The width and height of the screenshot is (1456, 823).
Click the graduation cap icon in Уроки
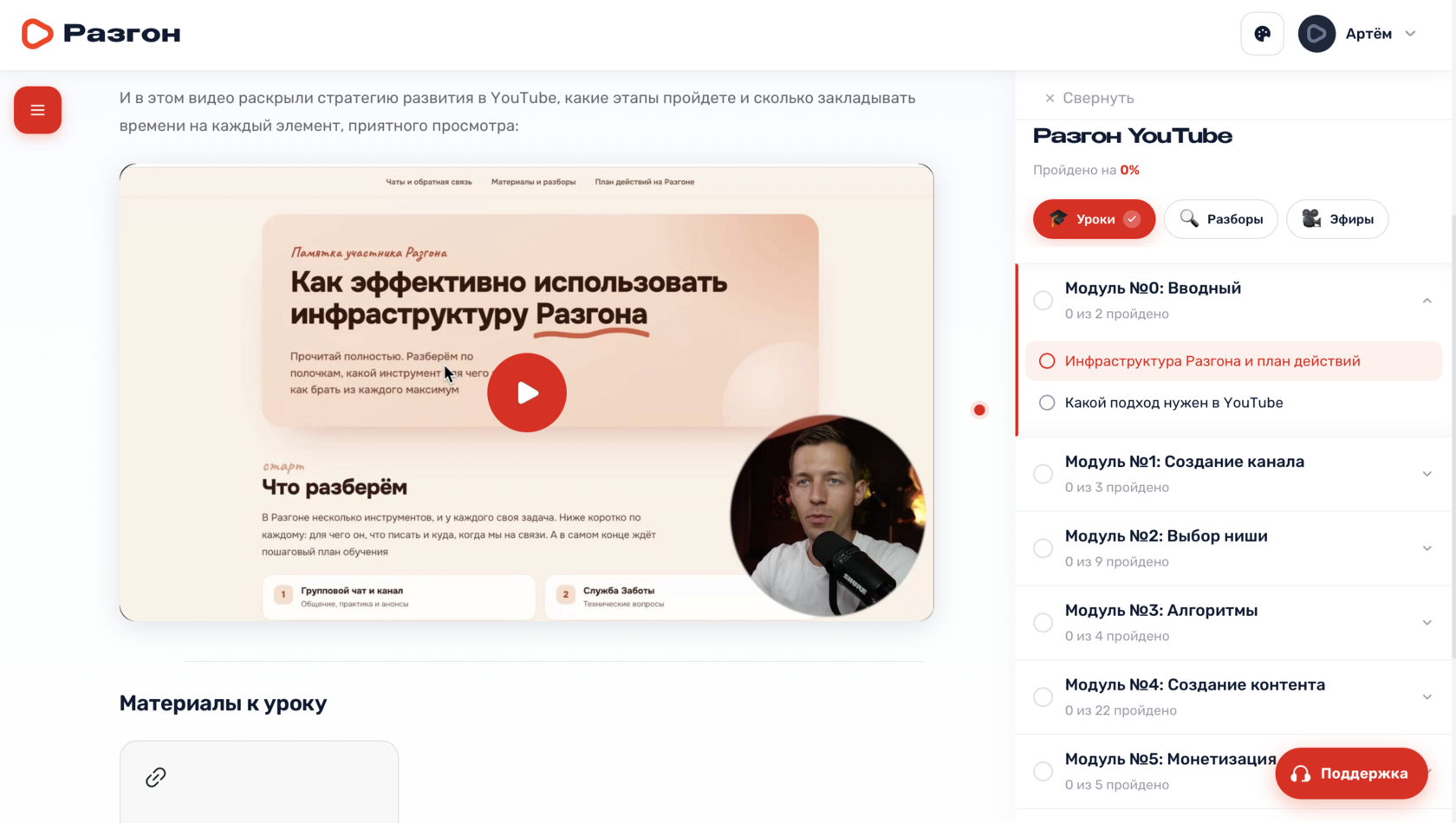(x=1058, y=218)
